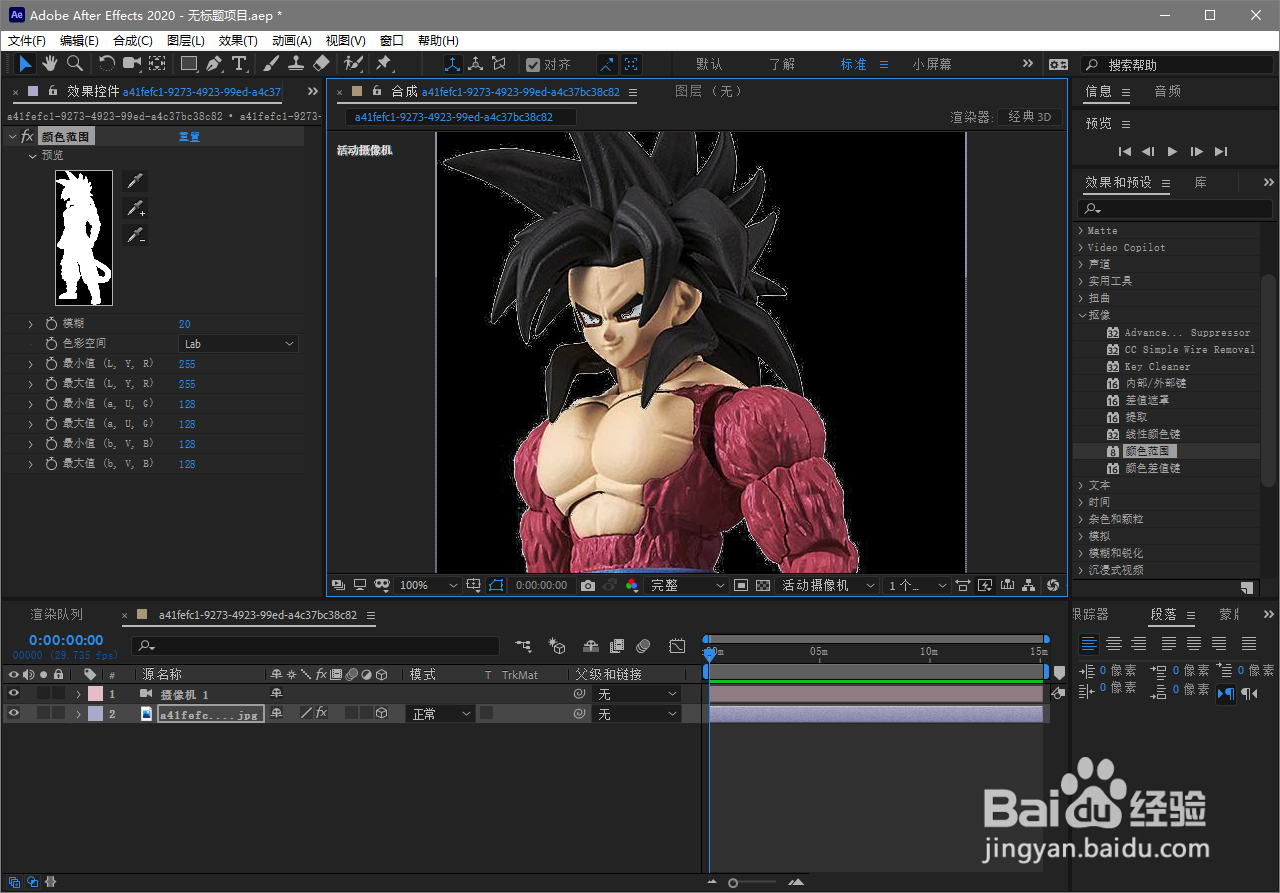Open the 文件(F) menu

[x=27, y=41]
